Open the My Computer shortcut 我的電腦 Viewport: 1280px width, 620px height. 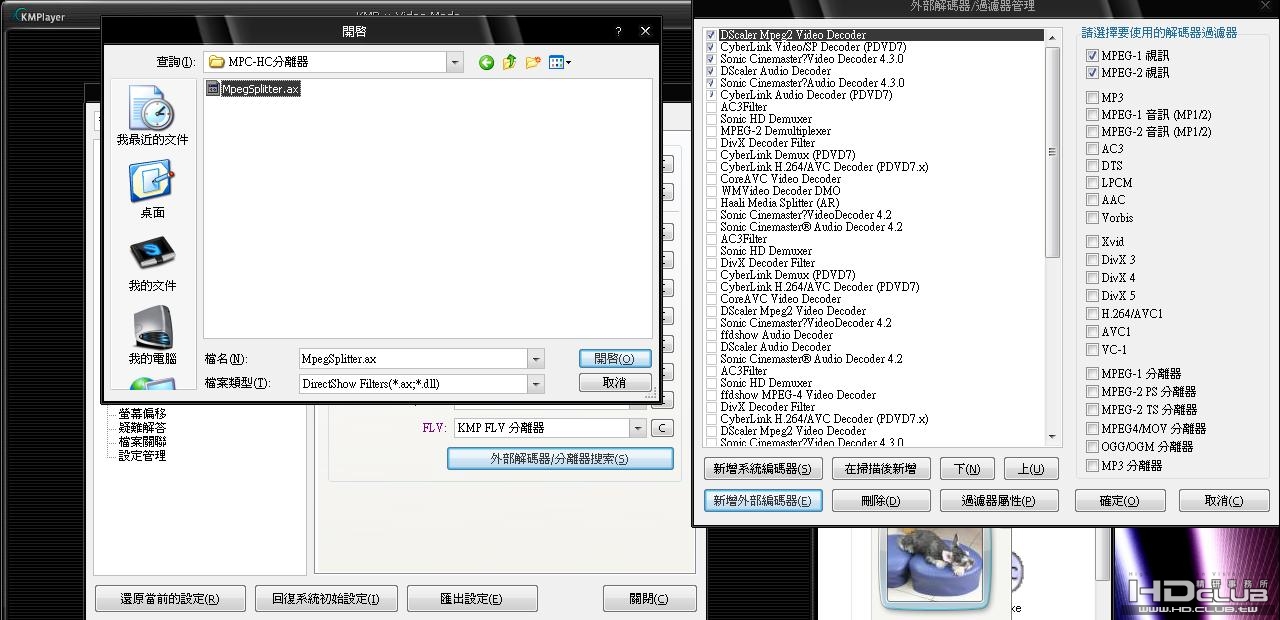[152, 336]
